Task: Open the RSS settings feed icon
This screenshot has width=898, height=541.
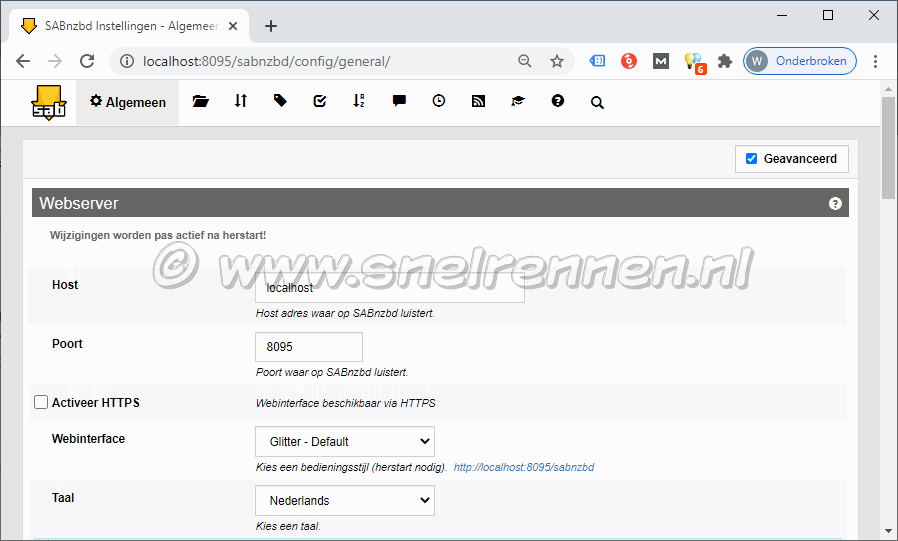Action: coord(478,101)
